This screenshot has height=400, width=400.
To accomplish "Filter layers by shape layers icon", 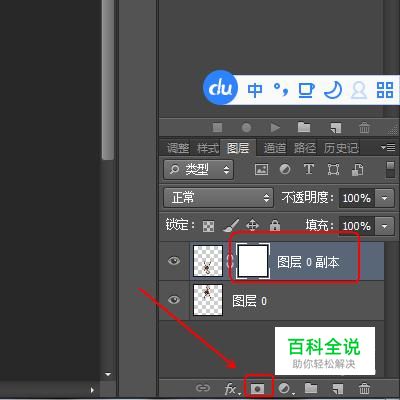I will tap(333, 170).
